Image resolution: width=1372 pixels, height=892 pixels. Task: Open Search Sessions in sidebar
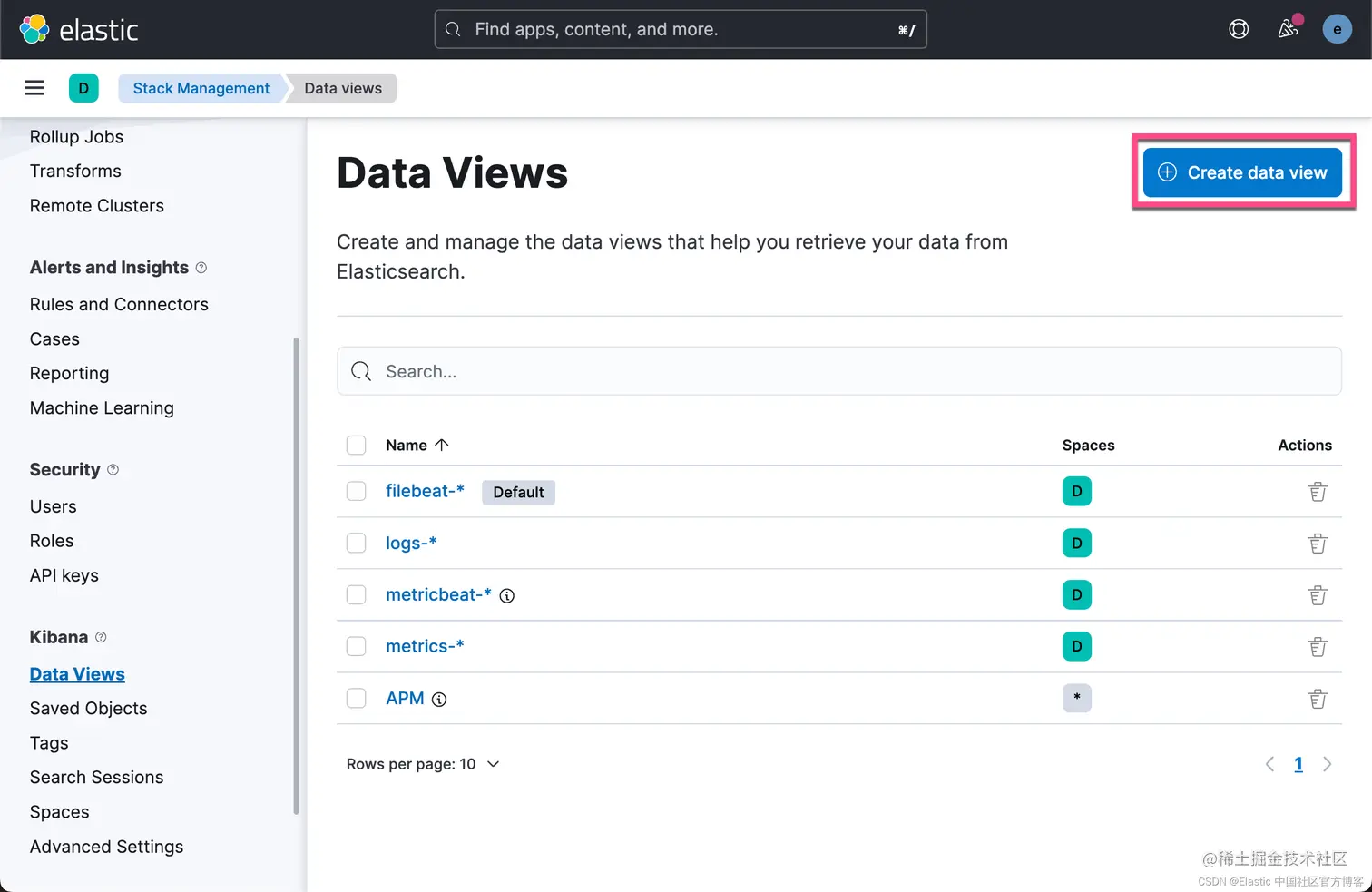[x=96, y=778]
